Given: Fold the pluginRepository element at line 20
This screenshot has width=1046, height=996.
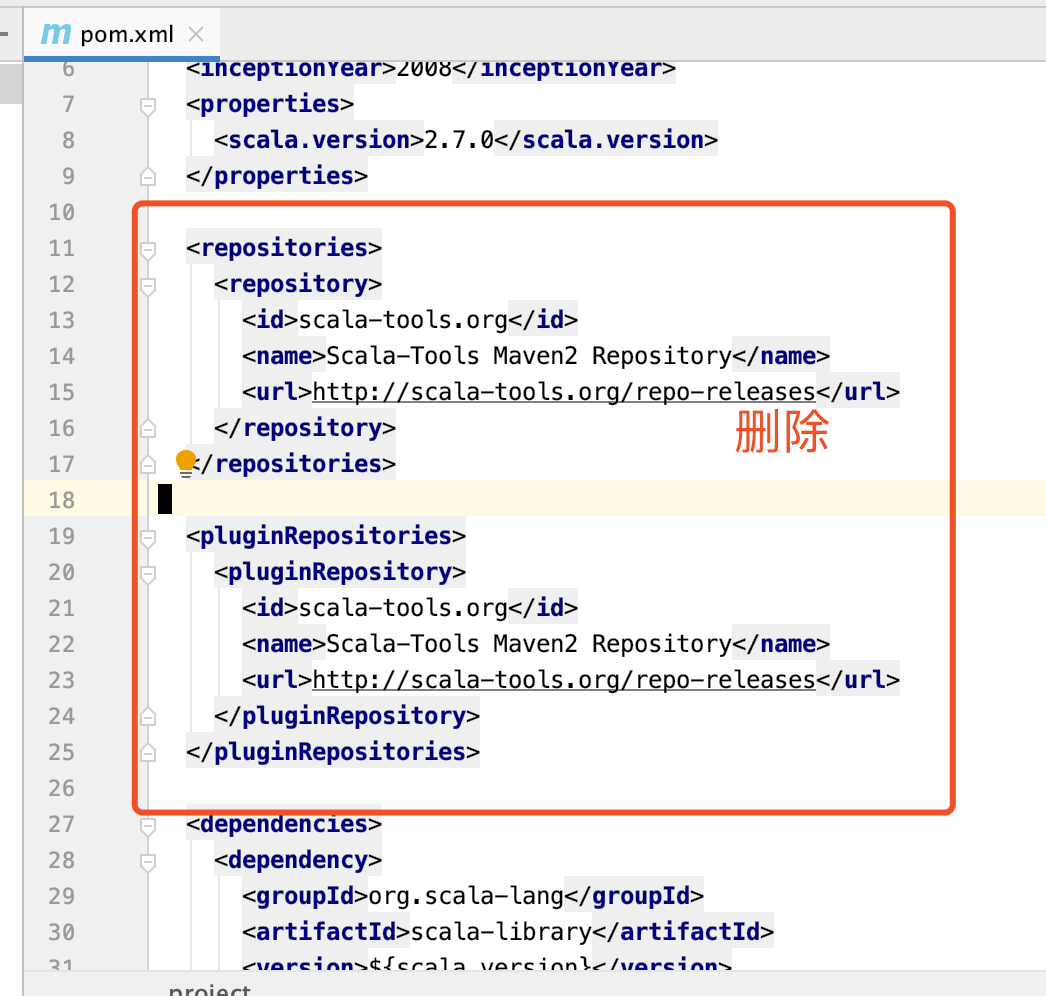Looking at the screenshot, I should pos(148,573).
